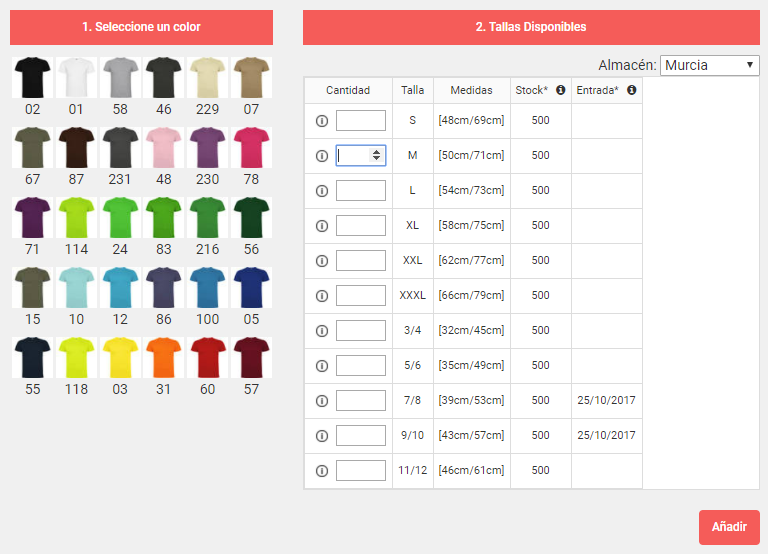Click the info icon beside Entrada* header
The height and width of the screenshot is (554, 768).
click(x=632, y=90)
